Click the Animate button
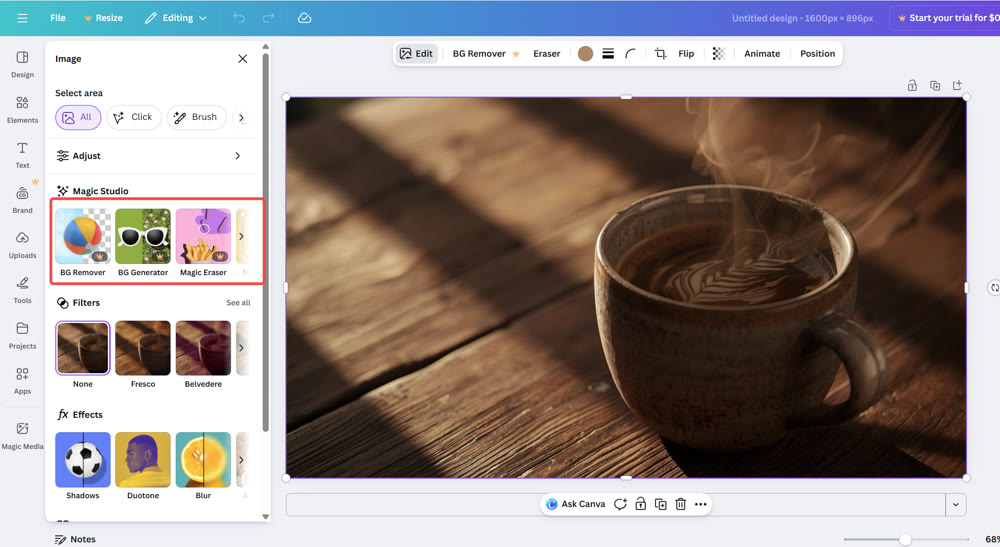The height and width of the screenshot is (547, 1000). 762,54
